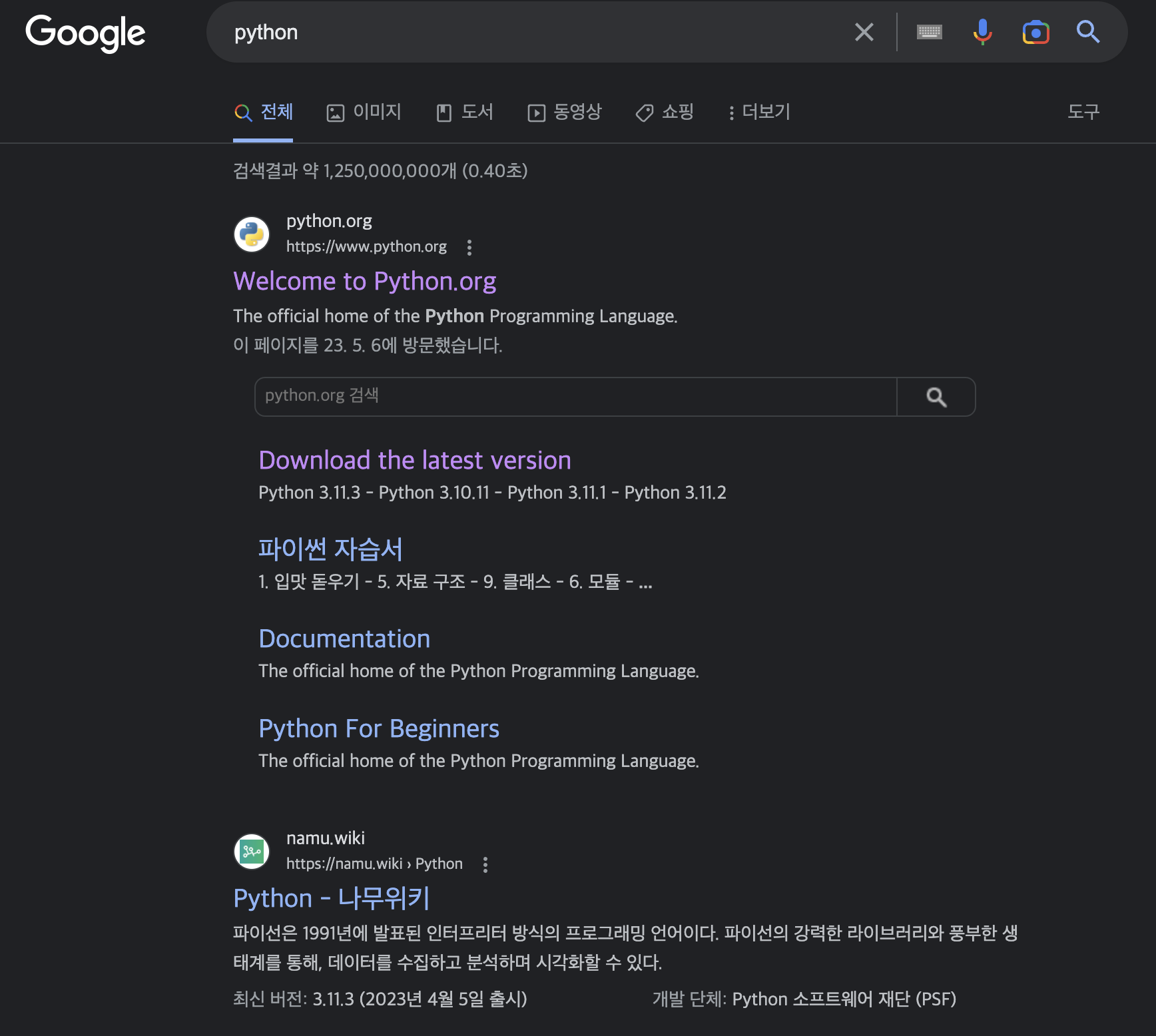Open three-dot menu beside namu.wiki URL
Viewport: 1156px width, 1036px height.
pos(485,865)
